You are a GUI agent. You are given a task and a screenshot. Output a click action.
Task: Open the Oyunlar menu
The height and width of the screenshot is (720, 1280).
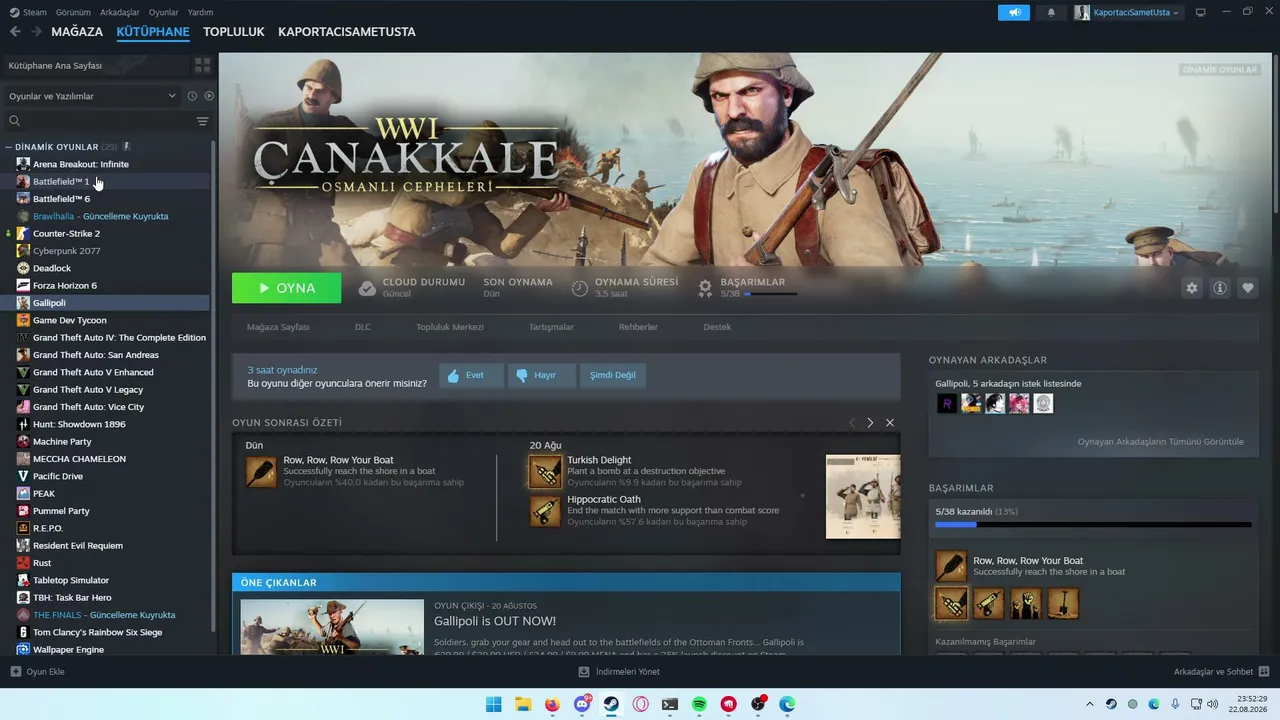164,12
